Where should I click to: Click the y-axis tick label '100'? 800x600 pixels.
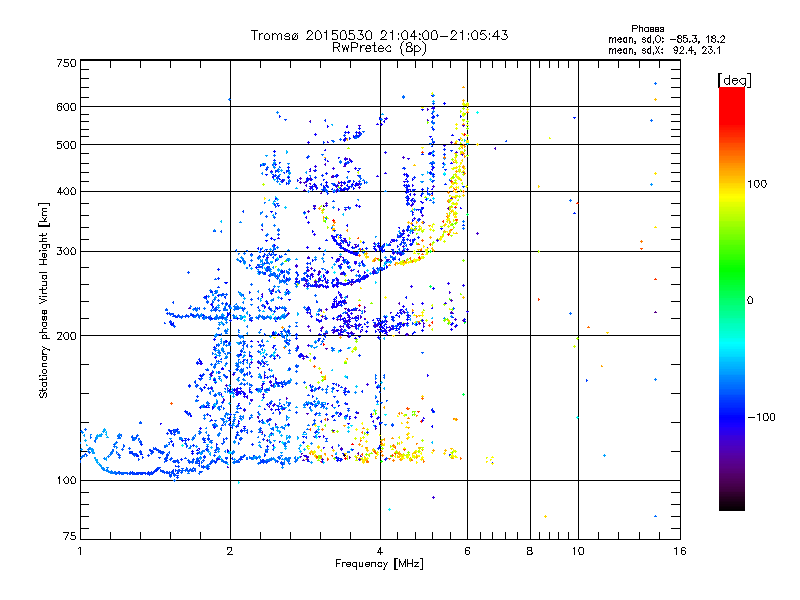click(x=66, y=481)
